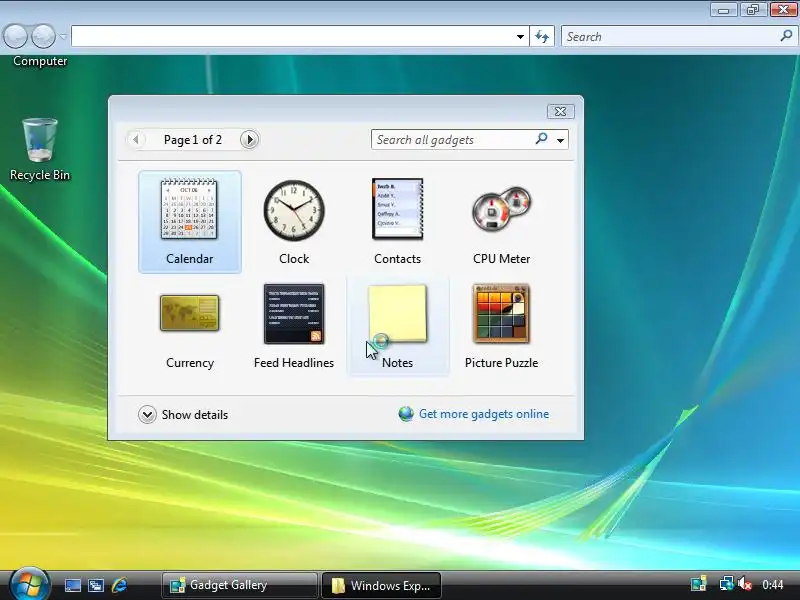Select the Clock gadget
This screenshot has height=600, width=800.
(x=294, y=222)
